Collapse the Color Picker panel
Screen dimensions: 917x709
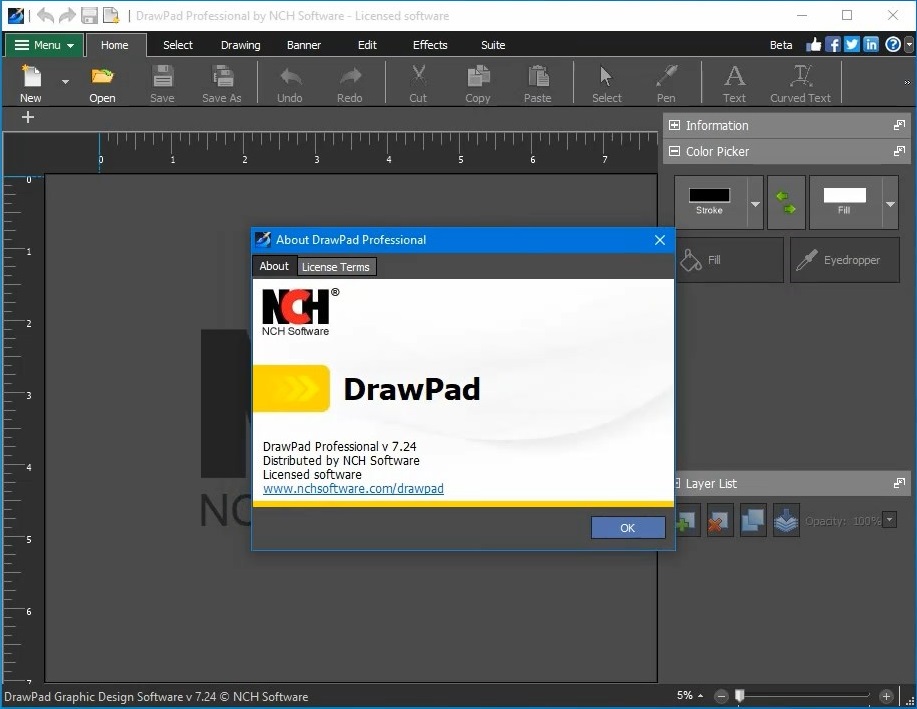[x=674, y=152]
